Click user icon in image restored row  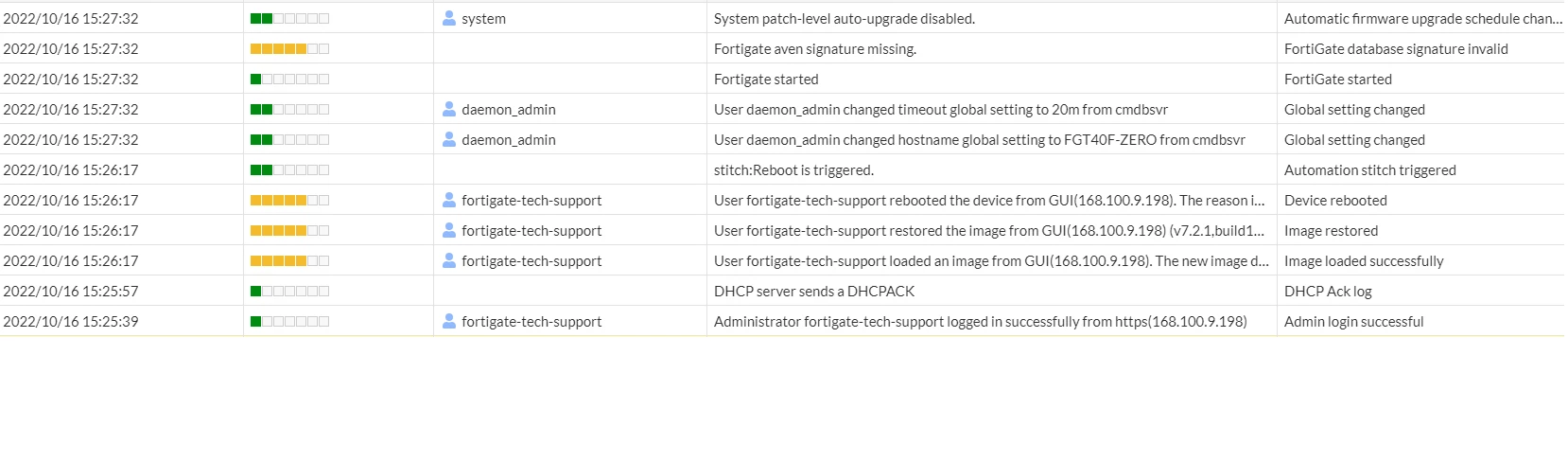pos(449,230)
